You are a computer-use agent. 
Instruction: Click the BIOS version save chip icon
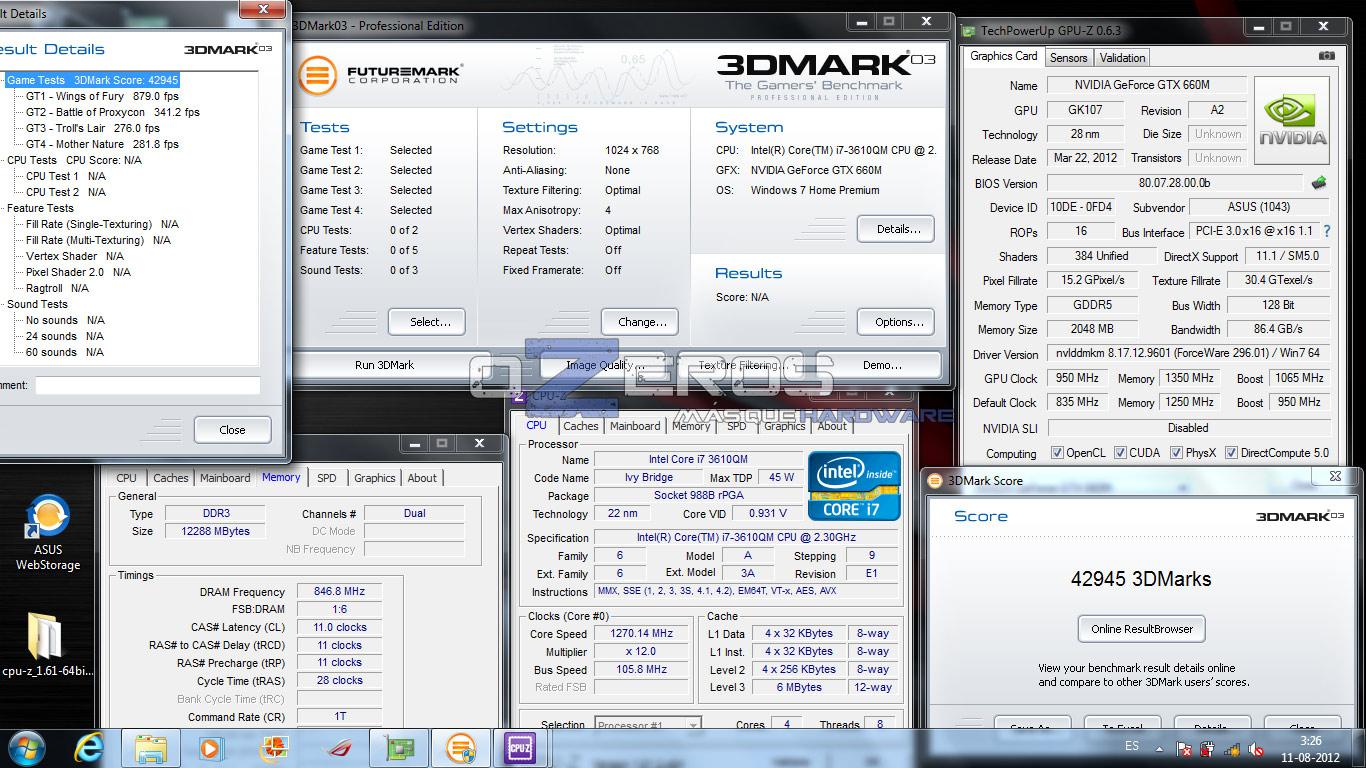point(1319,183)
